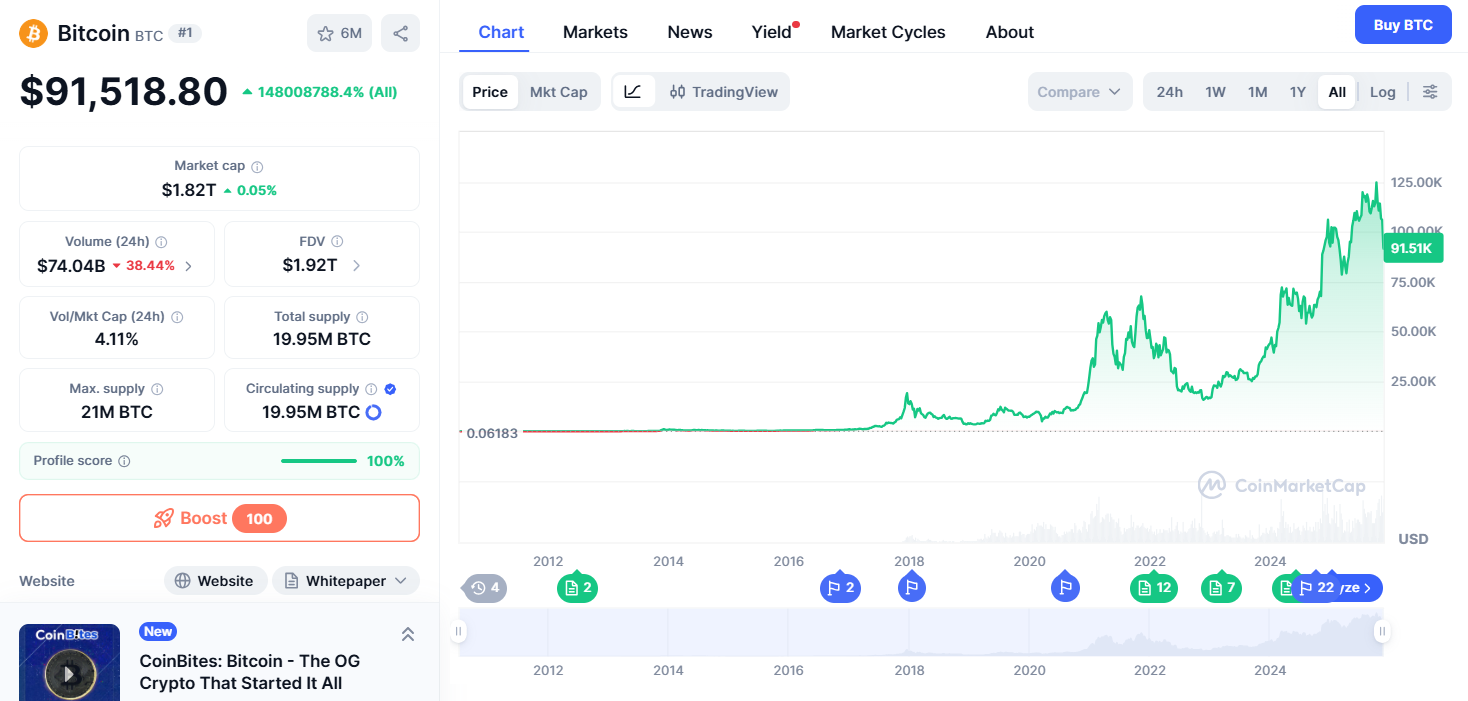Open the Markets tab
Screen dimensions: 1468x701
tap(595, 32)
